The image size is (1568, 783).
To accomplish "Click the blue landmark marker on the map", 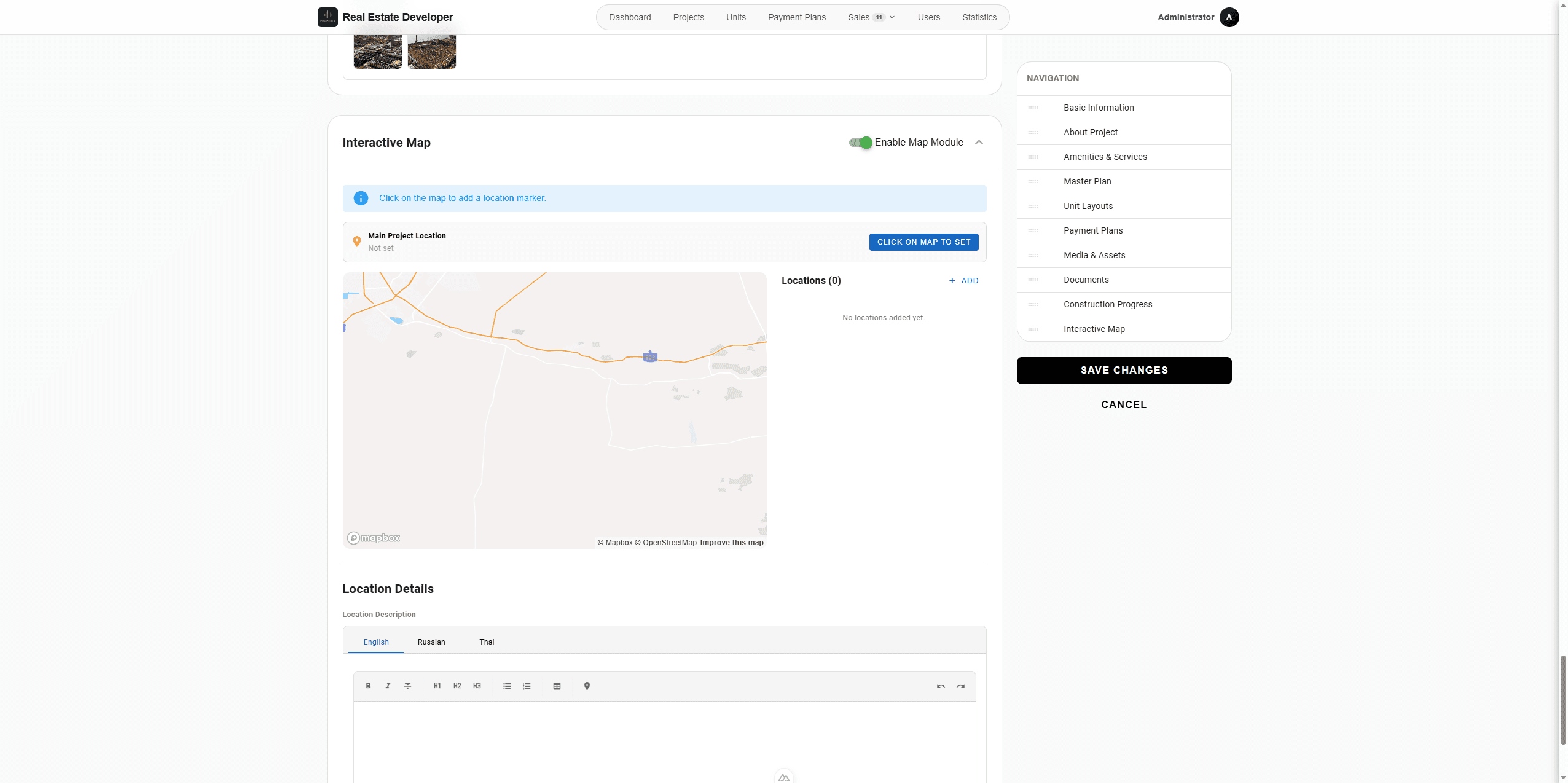I will pyautogui.click(x=650, y=356).
